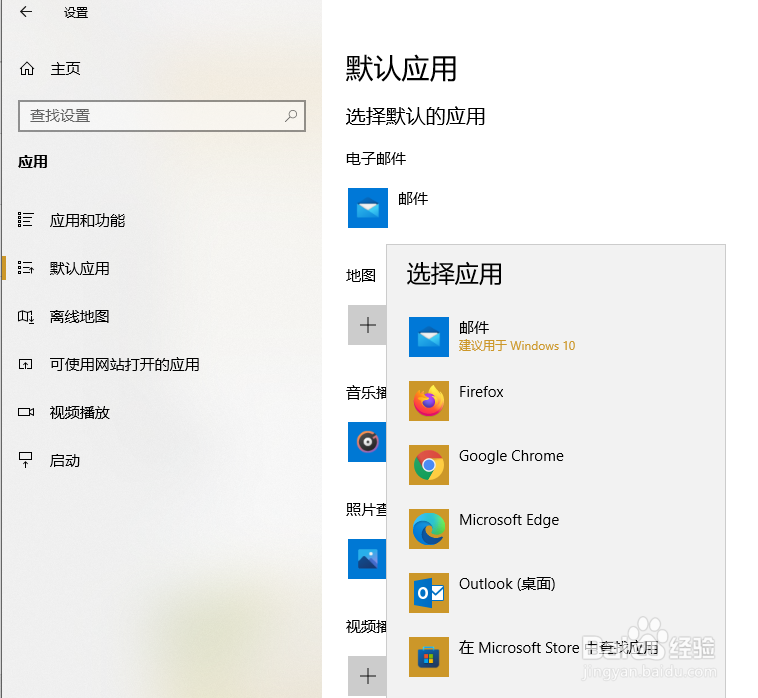The image size is (758, 698).
Task: Select Microsoft Edge text entry
Action: (509, 520)
